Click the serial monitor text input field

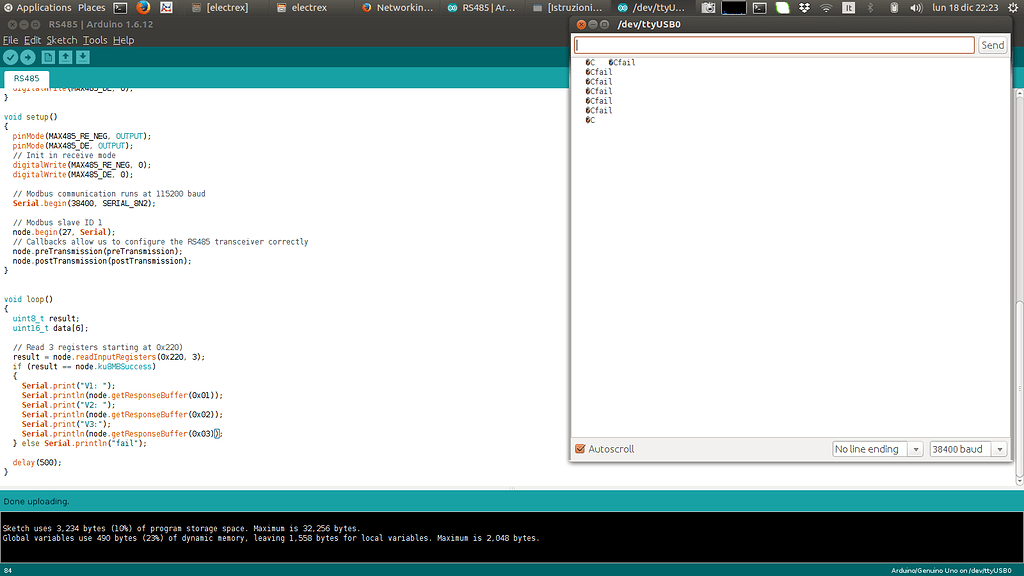point(774,45)
